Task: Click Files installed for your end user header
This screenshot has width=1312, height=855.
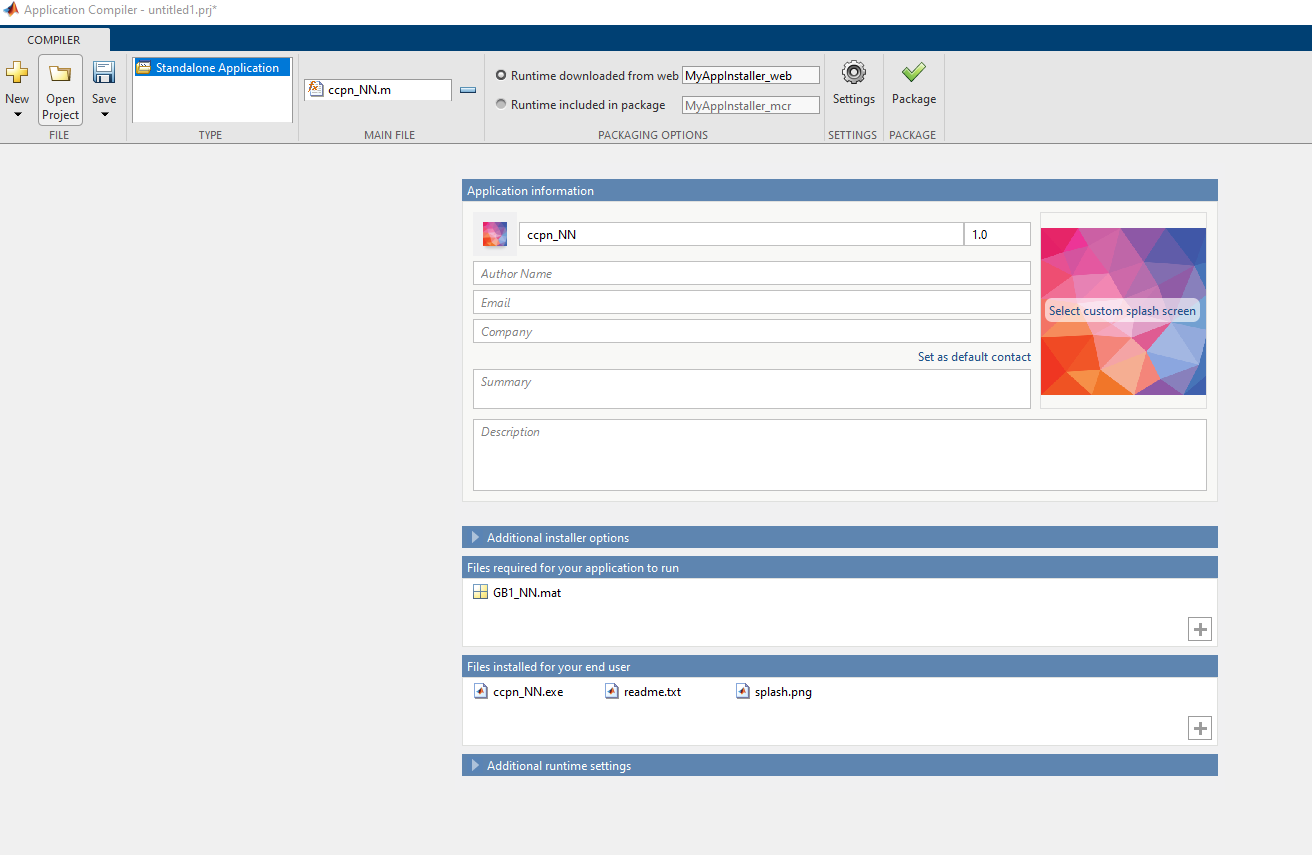Action: (840, 666)
